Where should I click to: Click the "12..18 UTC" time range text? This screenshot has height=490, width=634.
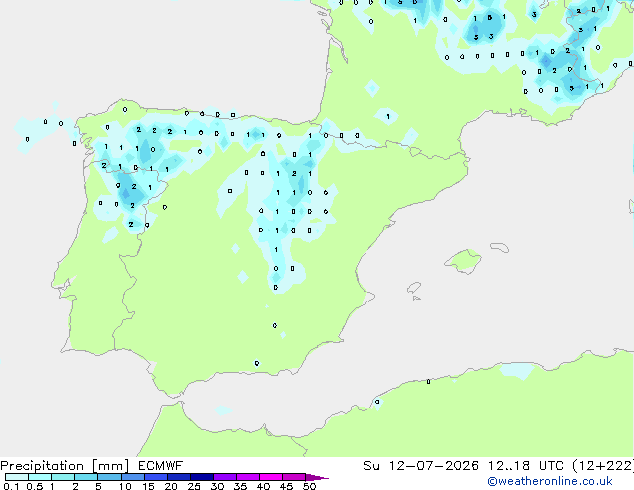click(x=526, y=466)
